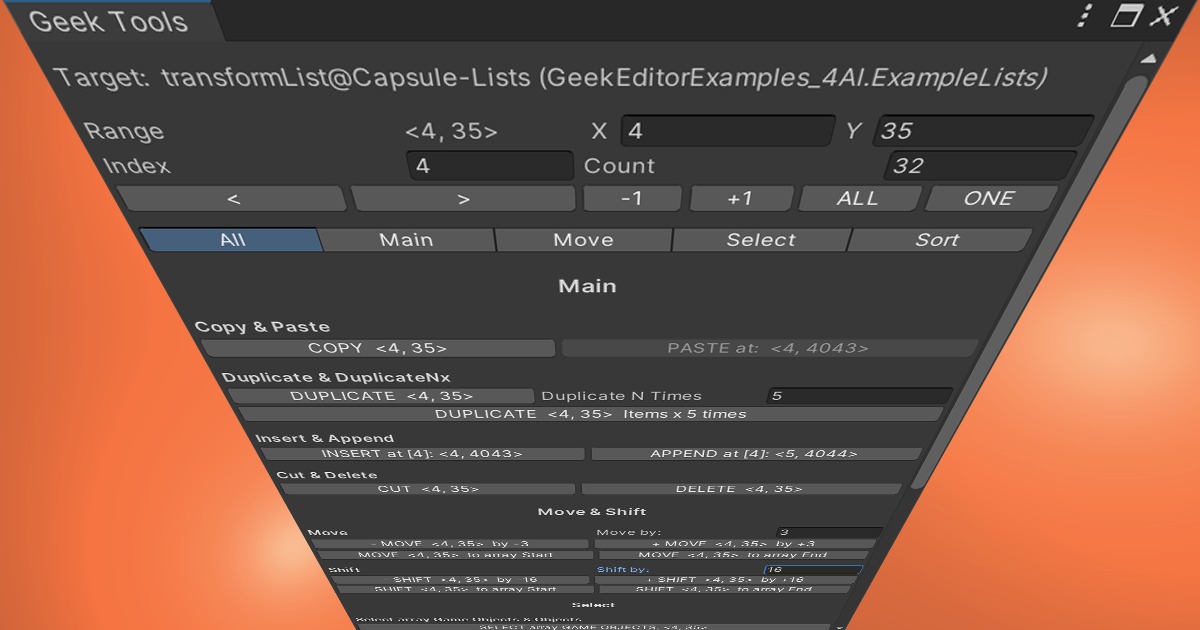Click the Move by input field

pyautogui.click(x=829, y=532)
